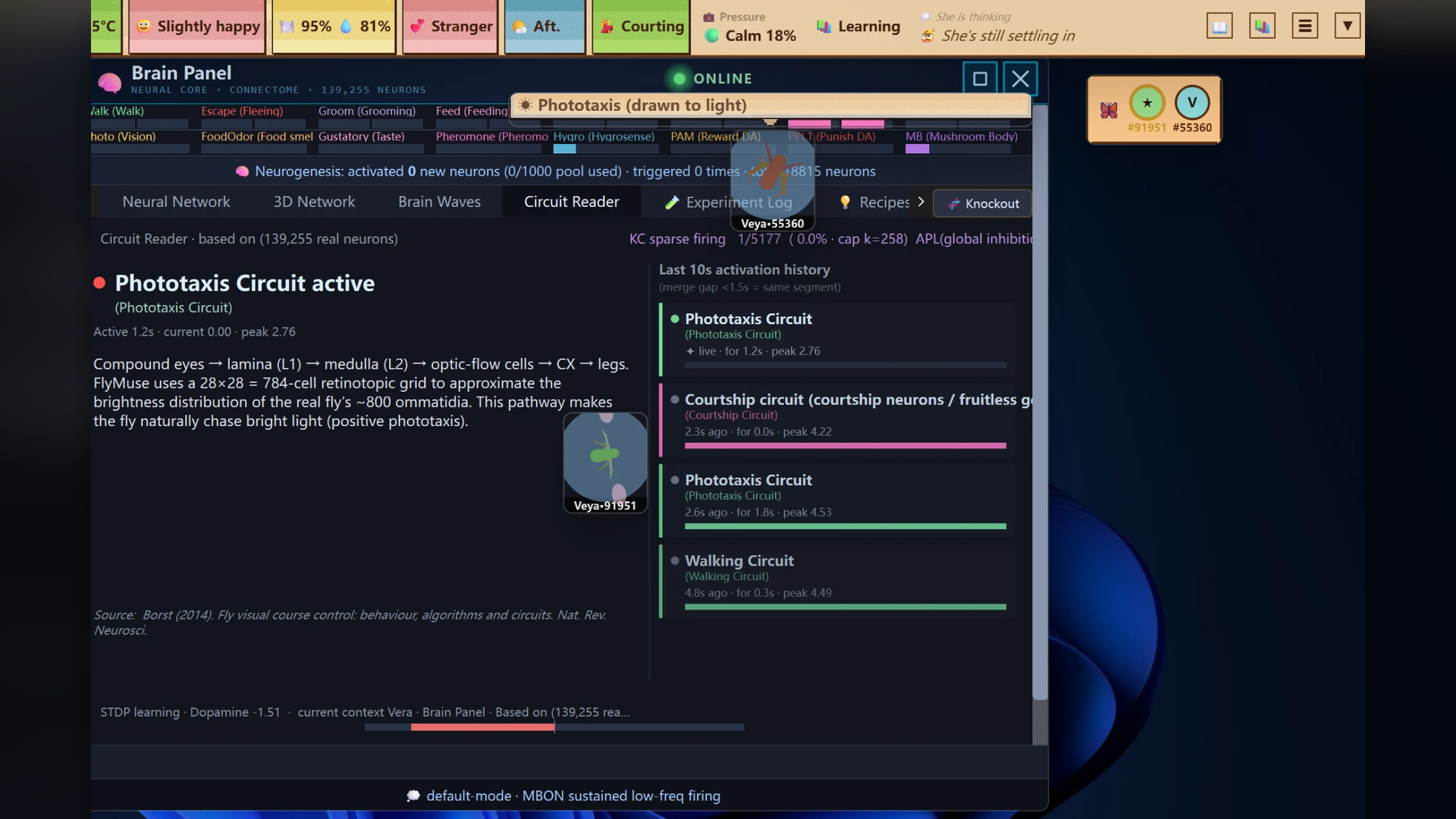Image resolution: width=1456 pixels, height=819 pixels.
Task: Click the PAM (Reward DA) label
Action: pos(715,136)
